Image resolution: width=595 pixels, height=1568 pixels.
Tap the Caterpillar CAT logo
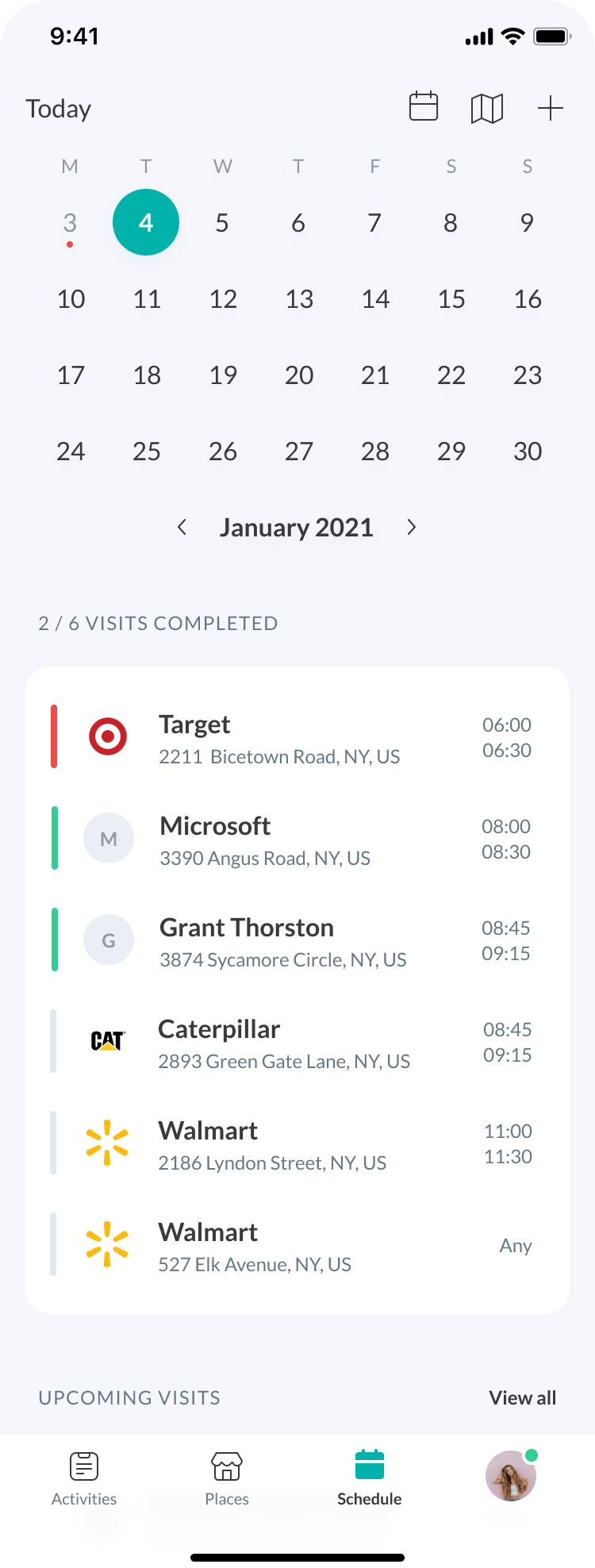coord(108,1041)
